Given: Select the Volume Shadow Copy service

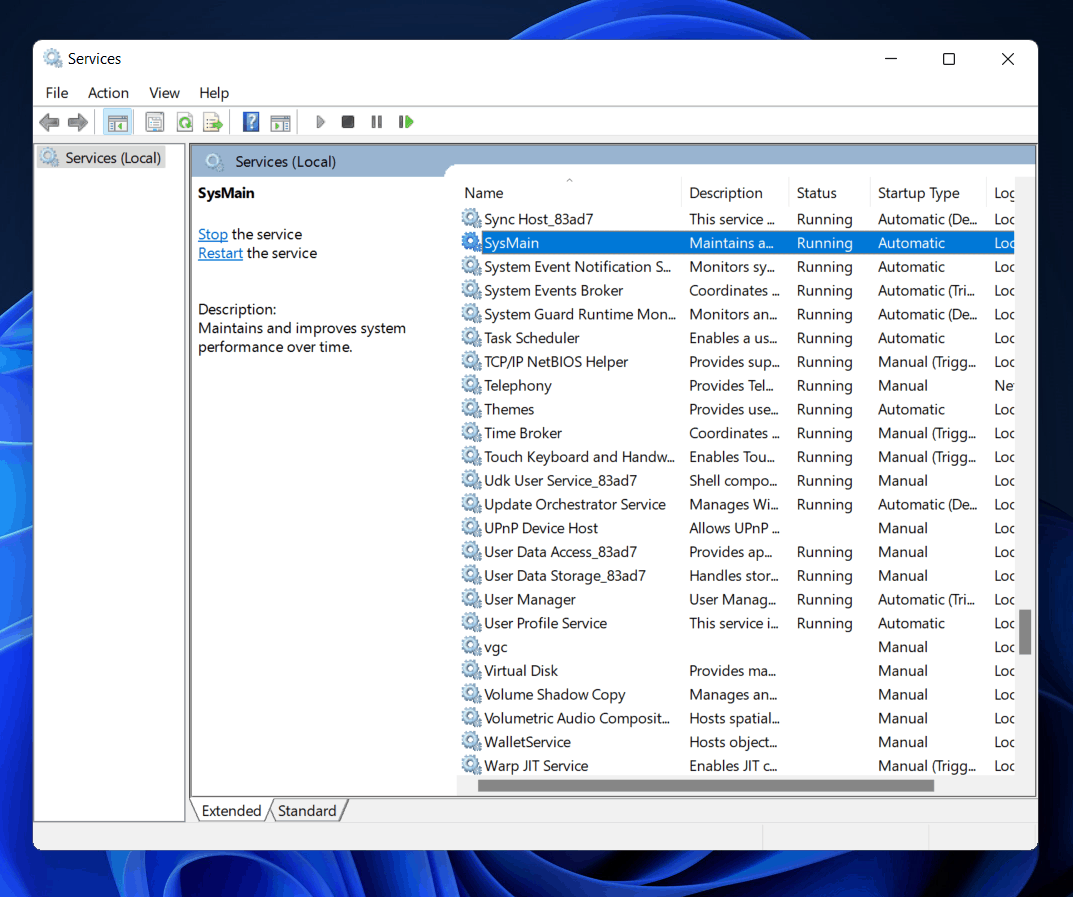Looking at the screenshot, I should point(554,694).
